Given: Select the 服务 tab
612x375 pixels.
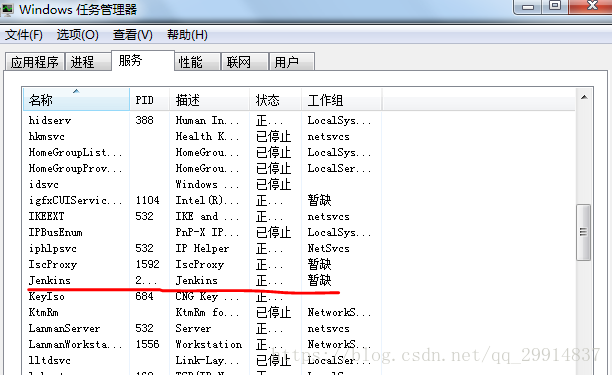Looking at the screenshot, I should (x=143, y=60).
